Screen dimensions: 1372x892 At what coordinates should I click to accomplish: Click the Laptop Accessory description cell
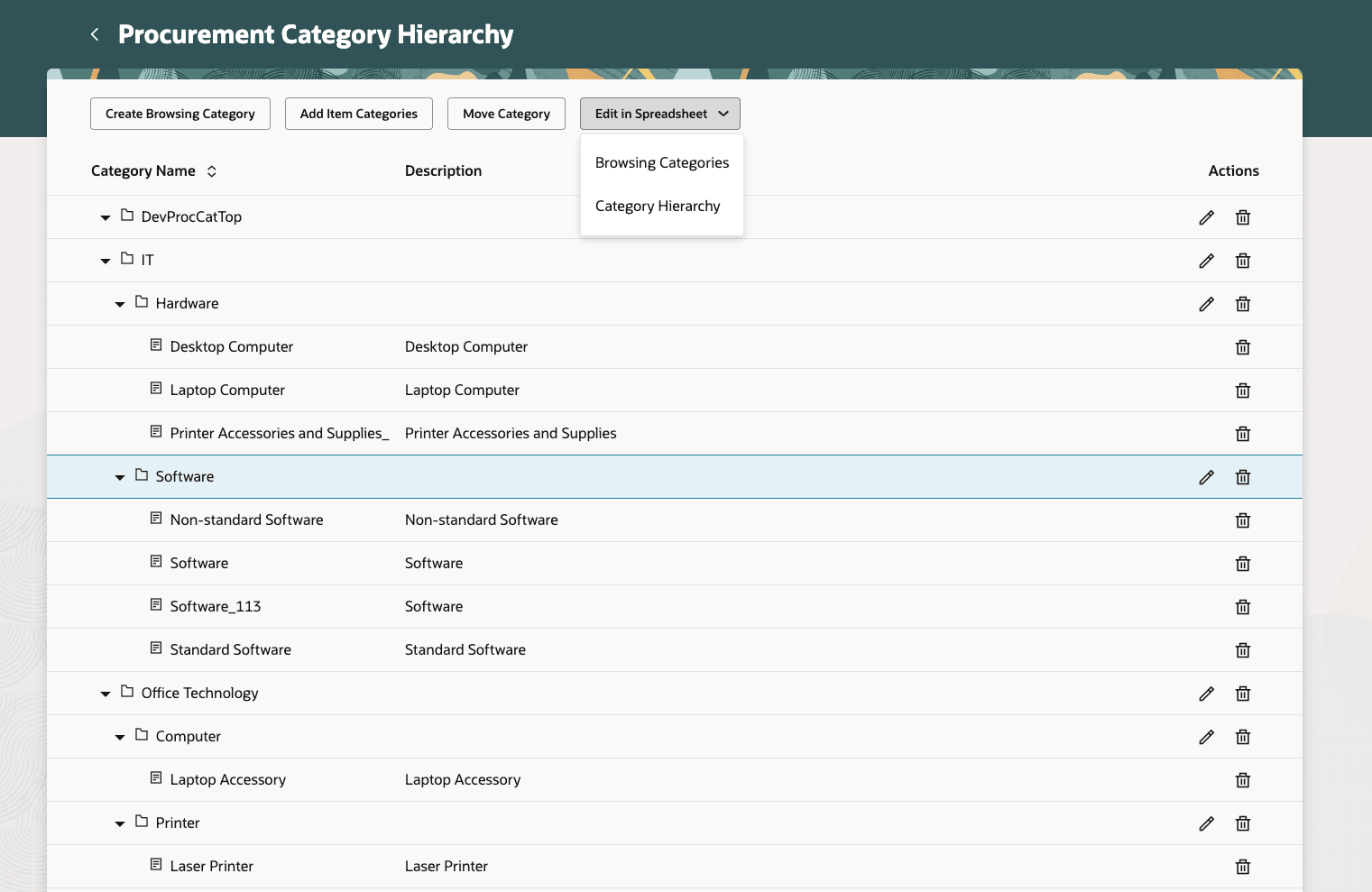click(x=463, y=779)
